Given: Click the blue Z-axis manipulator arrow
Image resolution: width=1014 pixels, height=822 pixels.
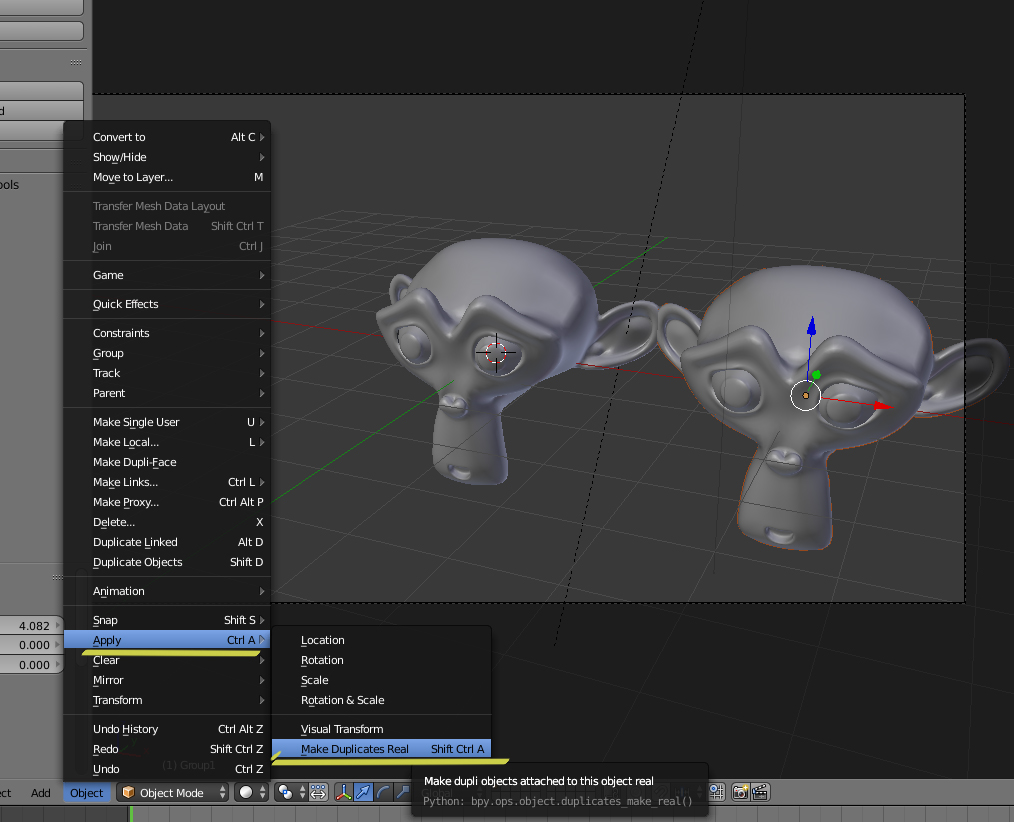Looking at the screenshot, I should 811,328.
